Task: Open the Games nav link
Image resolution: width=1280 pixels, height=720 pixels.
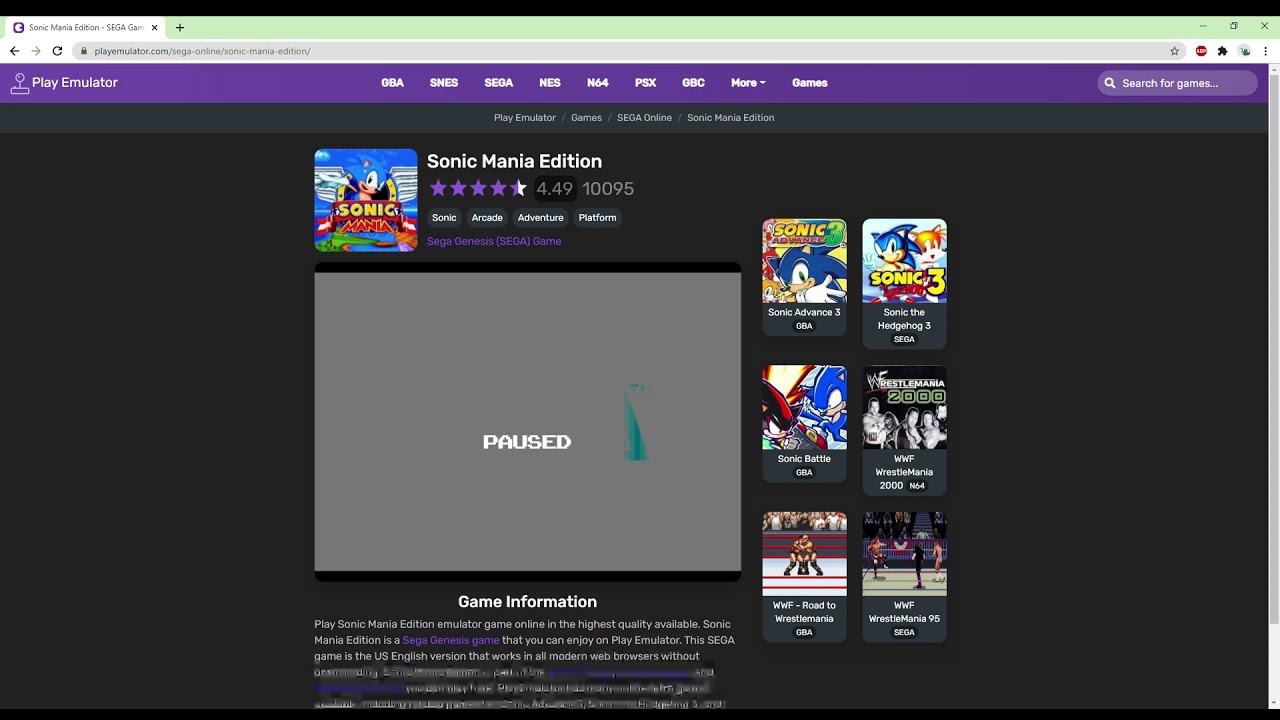Action: coord(810,83)
